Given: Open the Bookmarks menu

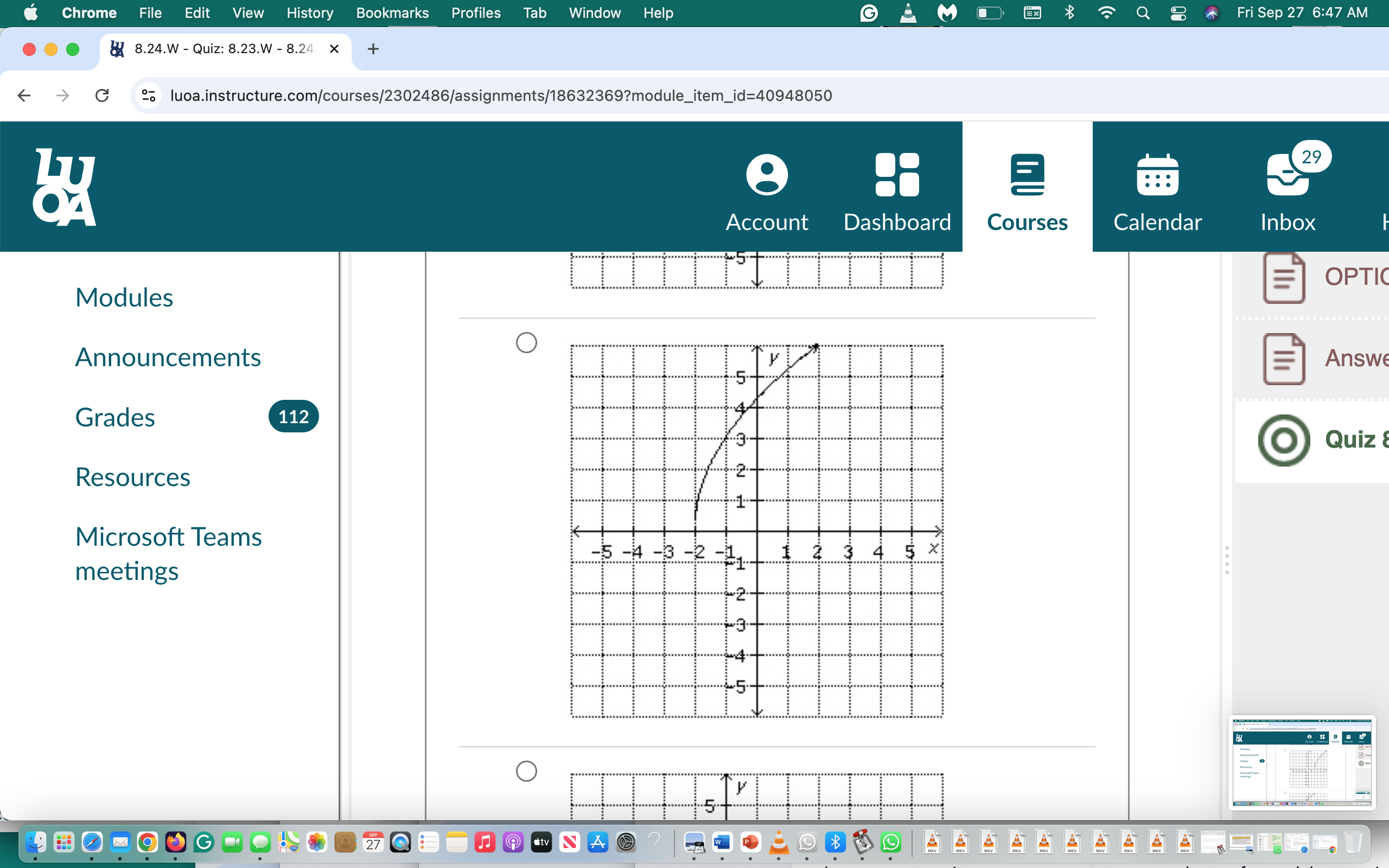Looking at the screenshot, I should (x=393, y=12).
